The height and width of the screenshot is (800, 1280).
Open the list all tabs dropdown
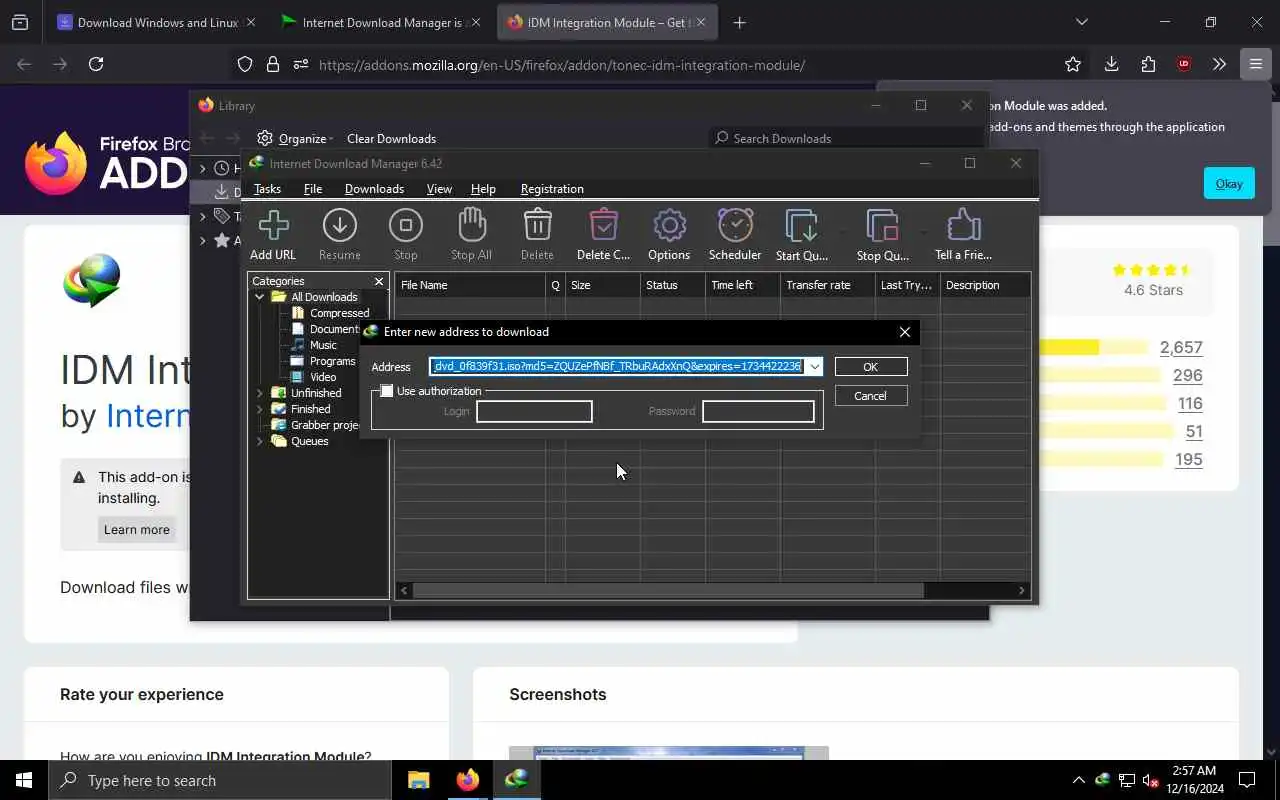(1081, 22)
